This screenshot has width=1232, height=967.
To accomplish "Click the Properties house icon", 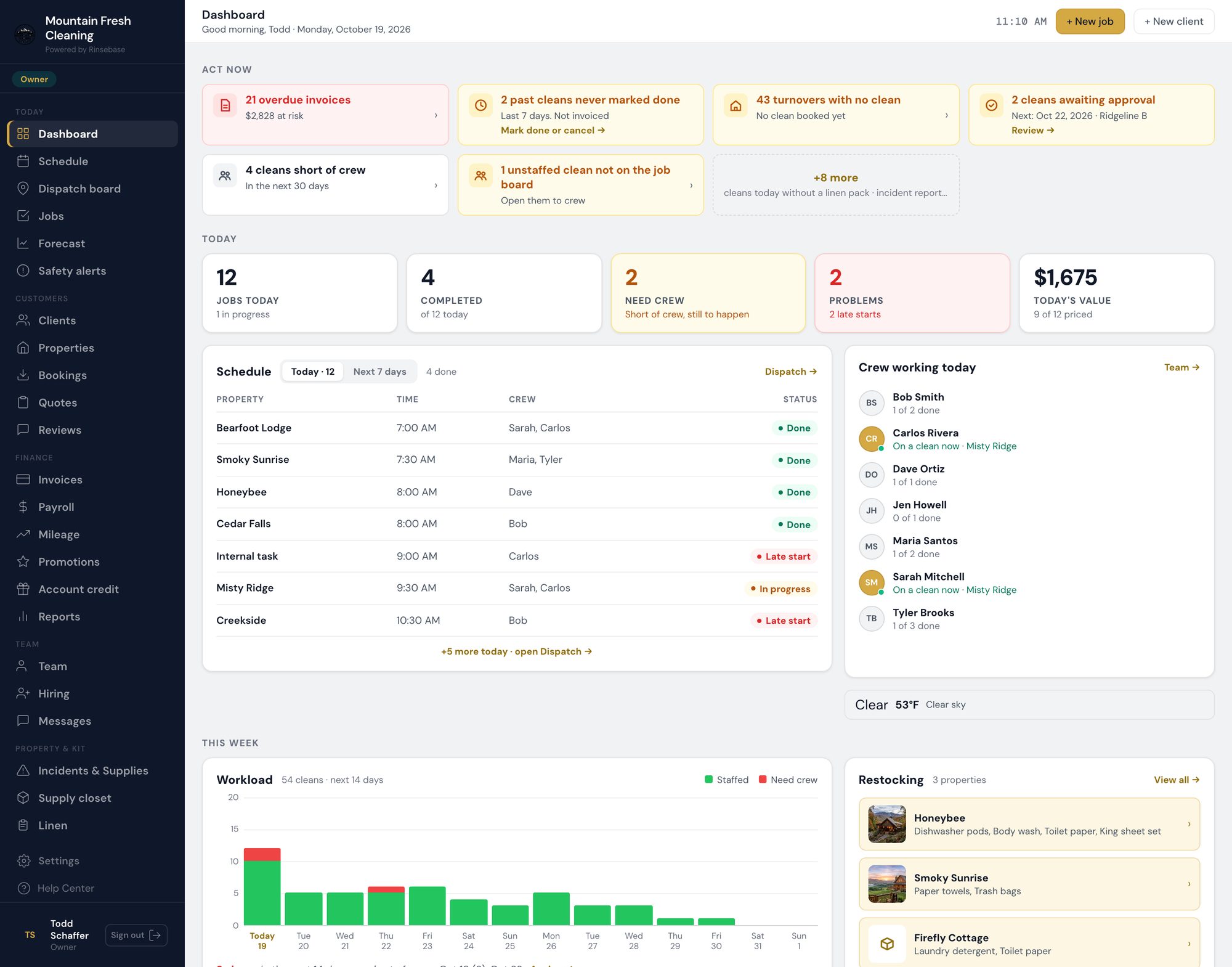I will pos(23,348).
